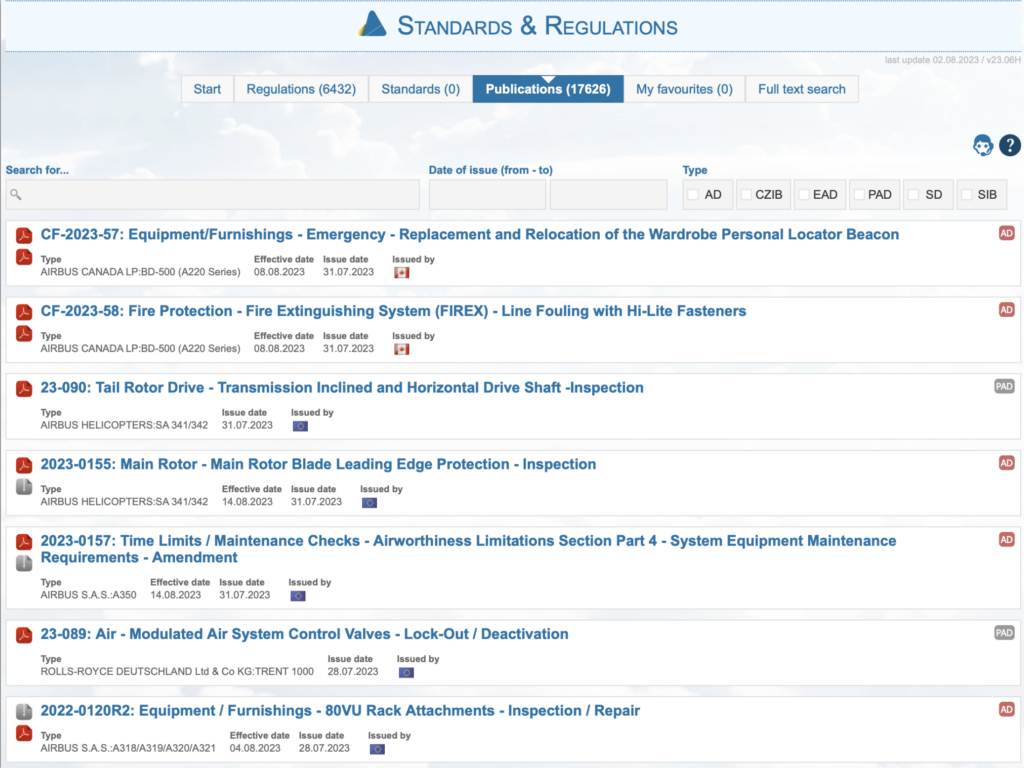Click AD badge on 2023-0155 row
Image resolution: width=1024 pixels, height=768 pixels.
click(x=1006, y=463)
